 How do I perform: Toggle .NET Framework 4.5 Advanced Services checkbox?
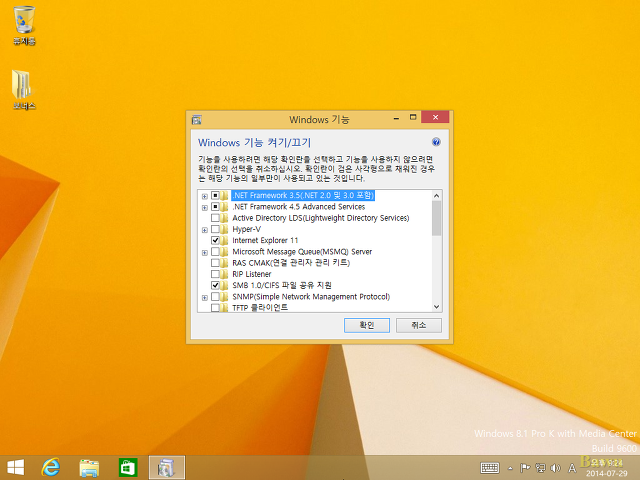215,207
